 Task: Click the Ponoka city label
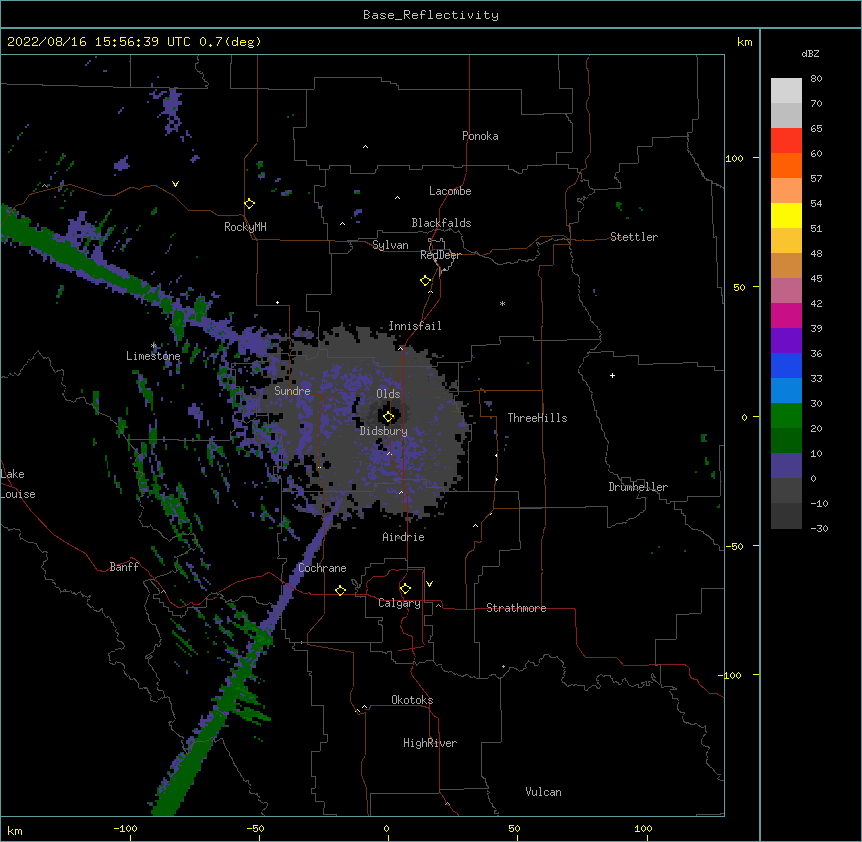tap(480, 136)
